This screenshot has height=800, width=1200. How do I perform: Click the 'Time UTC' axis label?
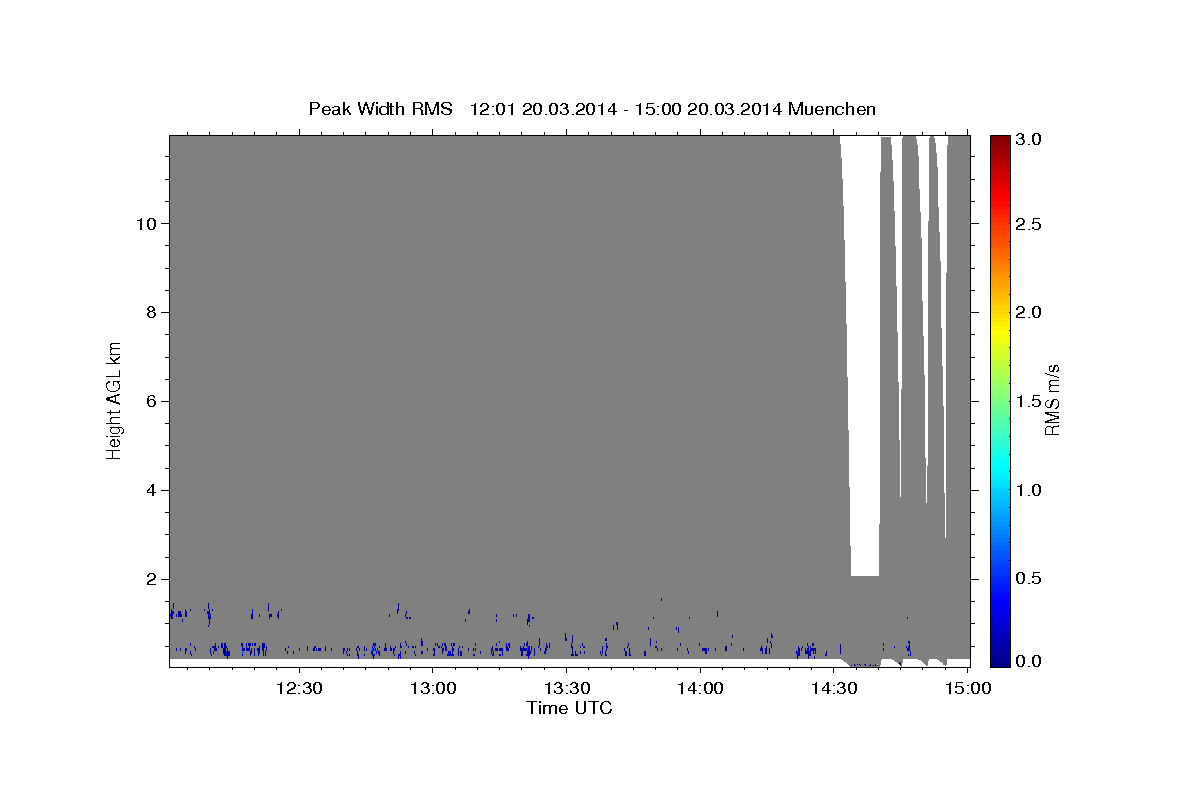(x=569, y=708)
